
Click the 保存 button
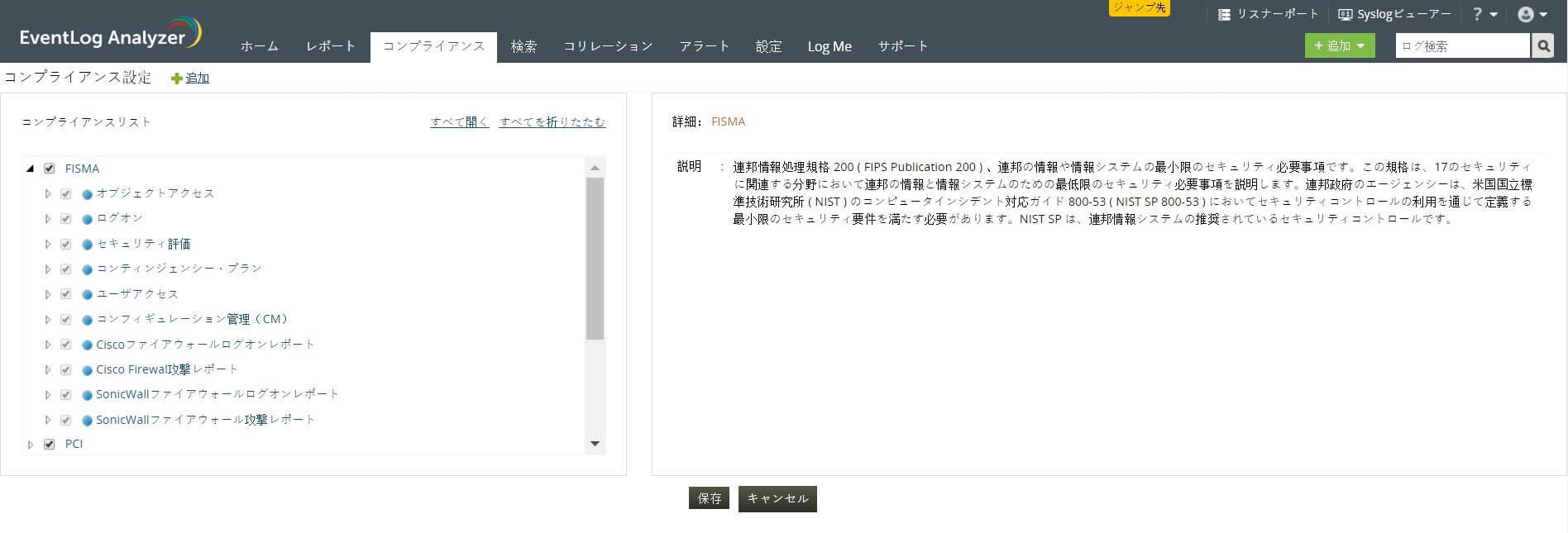710,498
